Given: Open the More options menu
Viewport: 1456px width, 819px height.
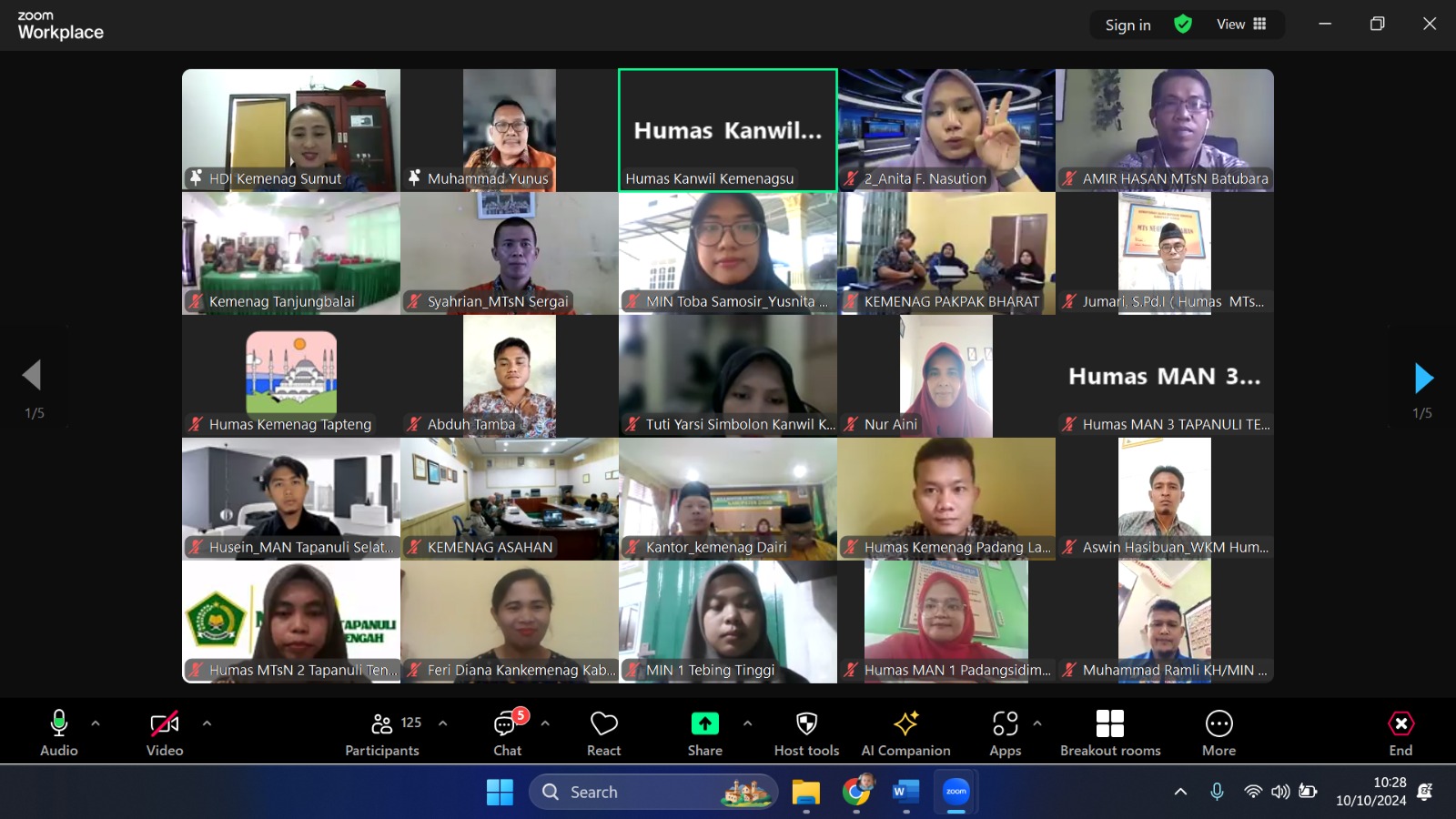Looking at the screenshot, I should pyautogui.click(x=1218, y=733).
